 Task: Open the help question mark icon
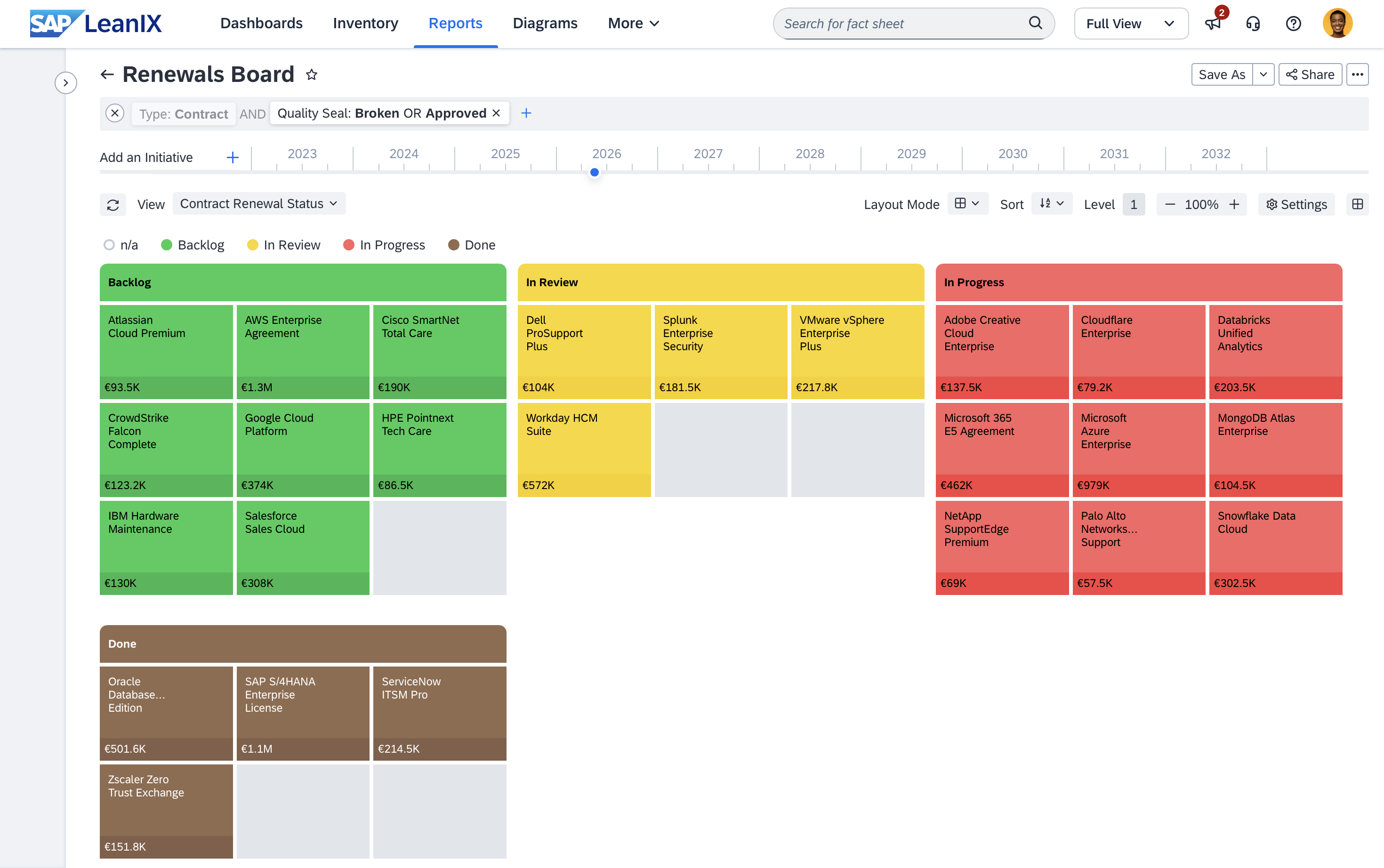[x=1293, y=24]
